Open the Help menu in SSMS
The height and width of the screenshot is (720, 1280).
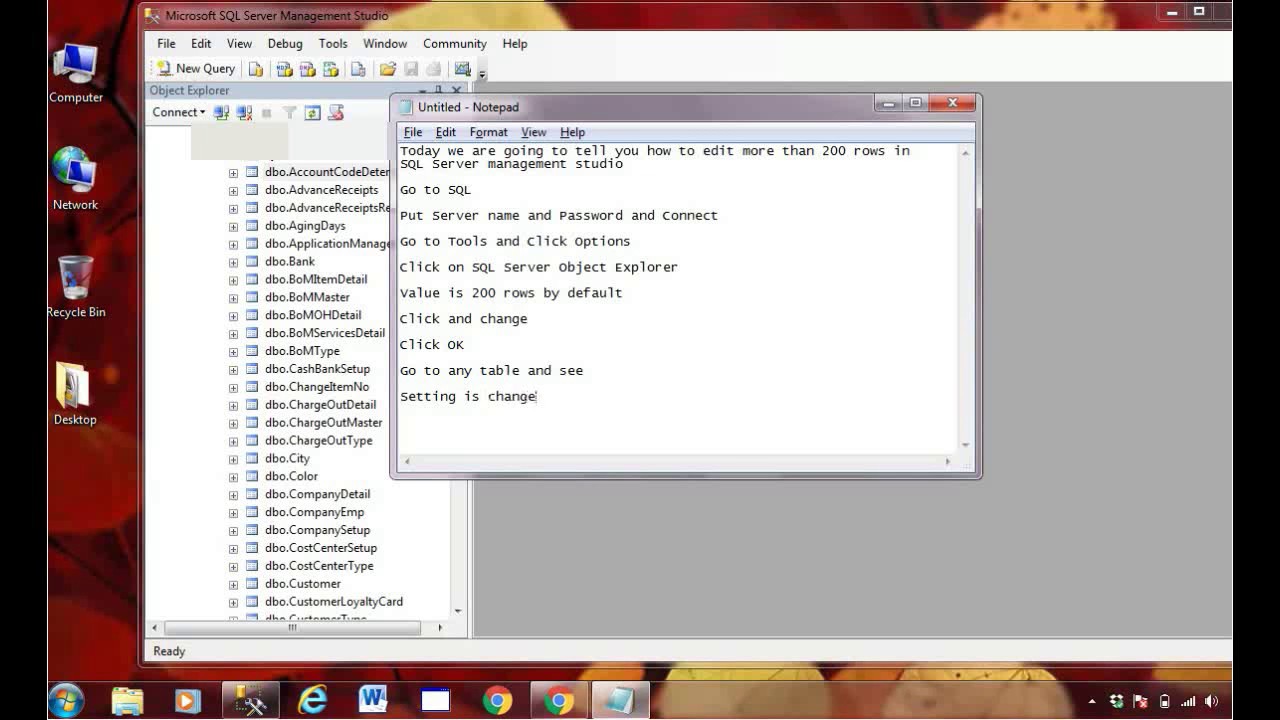(515, 44)
